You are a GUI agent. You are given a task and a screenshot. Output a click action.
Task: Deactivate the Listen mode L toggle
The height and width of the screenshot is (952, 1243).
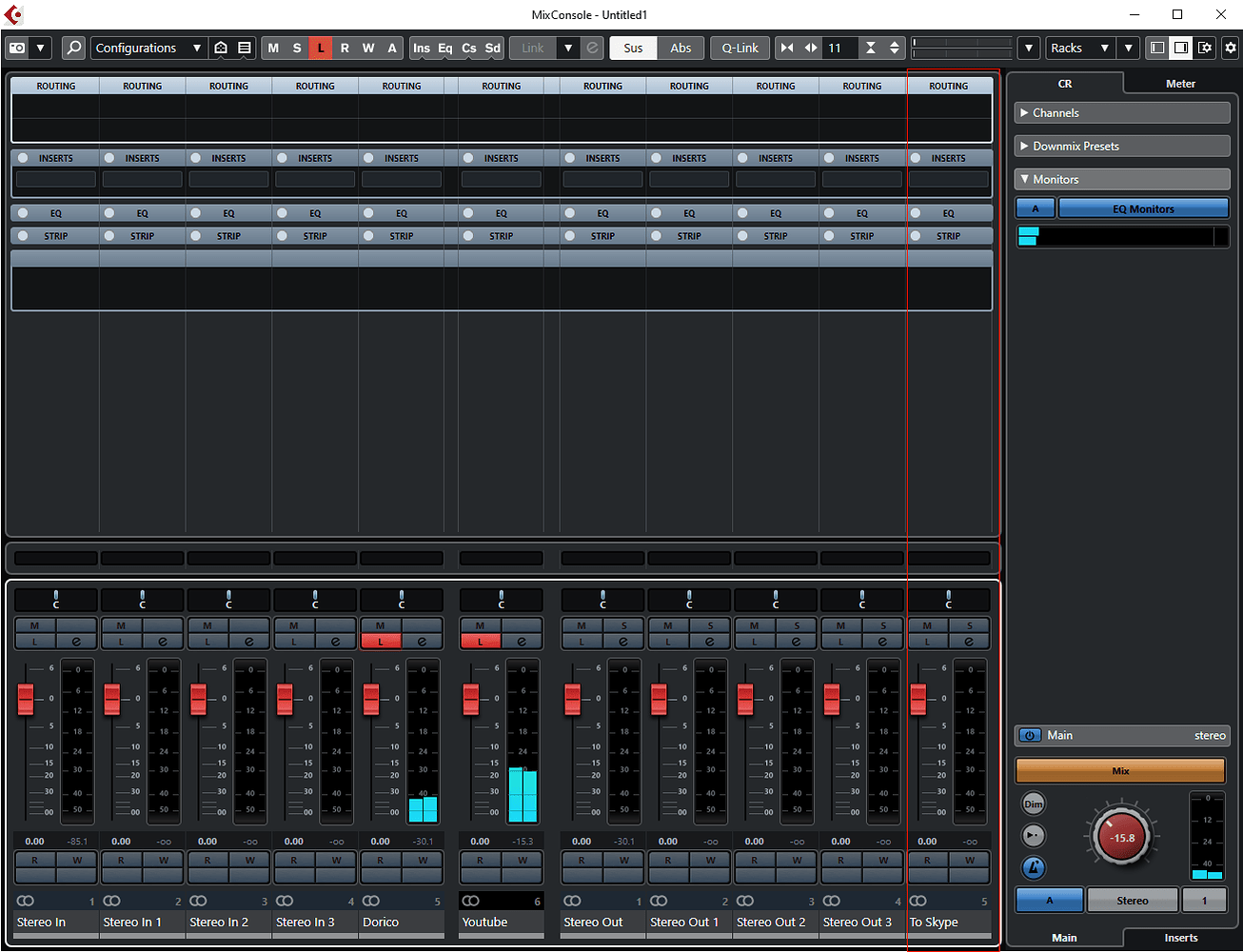tap(321, 48)
